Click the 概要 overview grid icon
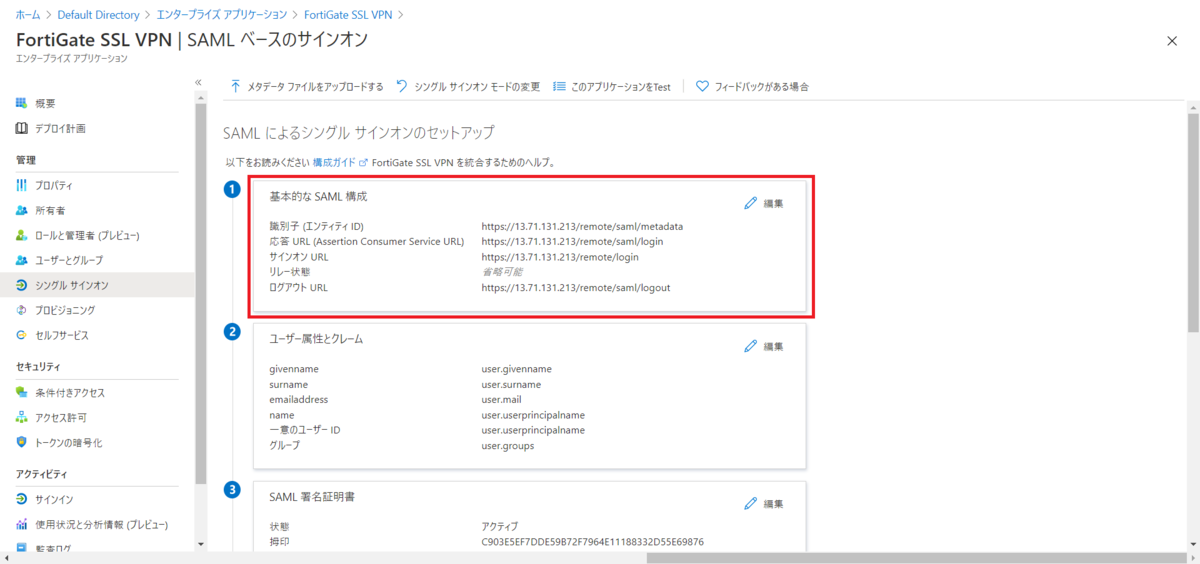 click(21, 104)
